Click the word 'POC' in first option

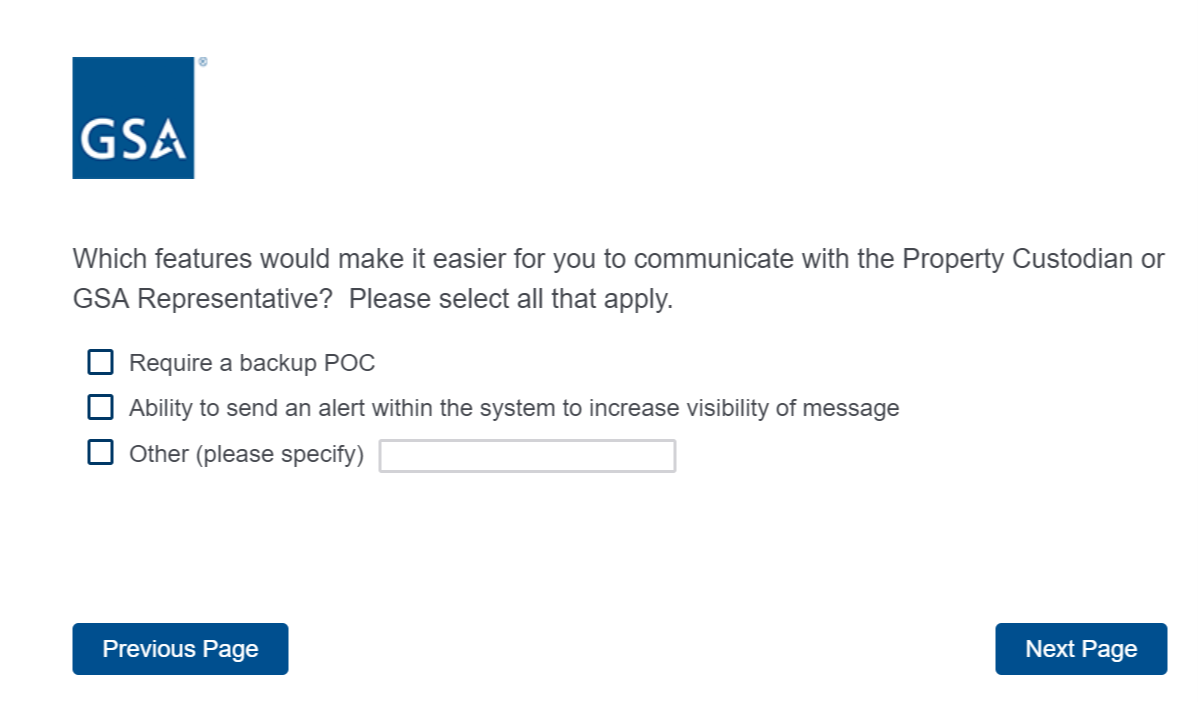coord(350,363)
